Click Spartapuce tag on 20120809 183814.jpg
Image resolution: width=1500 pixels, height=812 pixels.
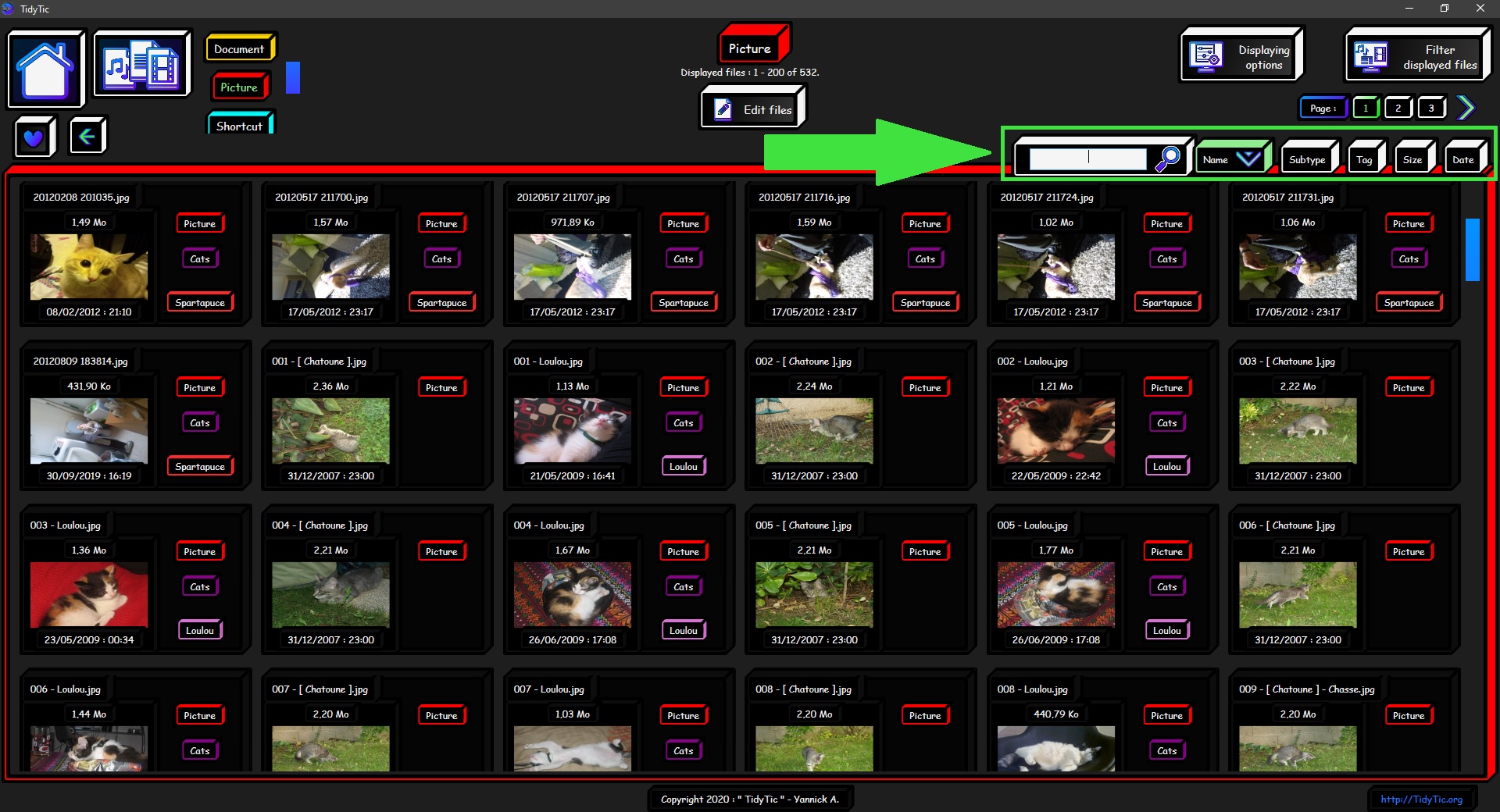(200, 466)
